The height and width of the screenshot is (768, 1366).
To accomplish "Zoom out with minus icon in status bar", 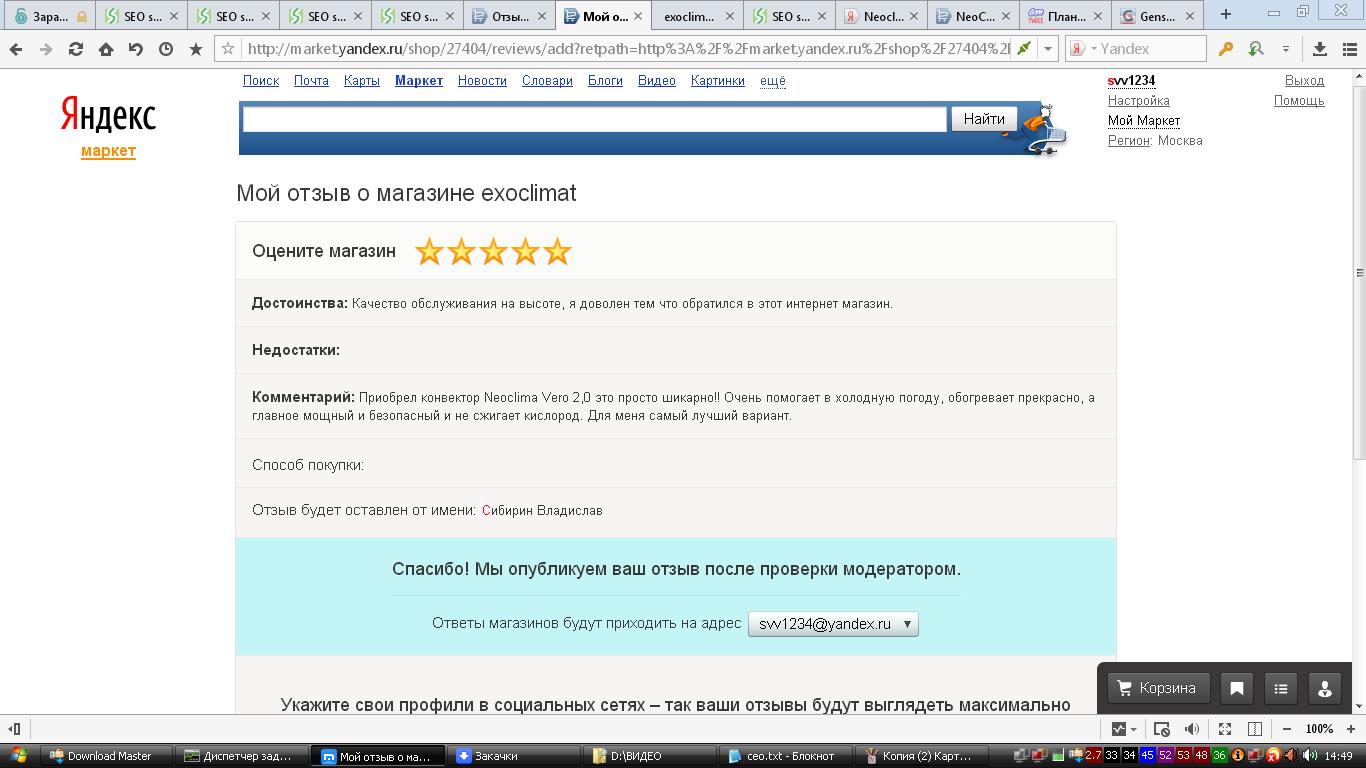I will point(1287,729).
